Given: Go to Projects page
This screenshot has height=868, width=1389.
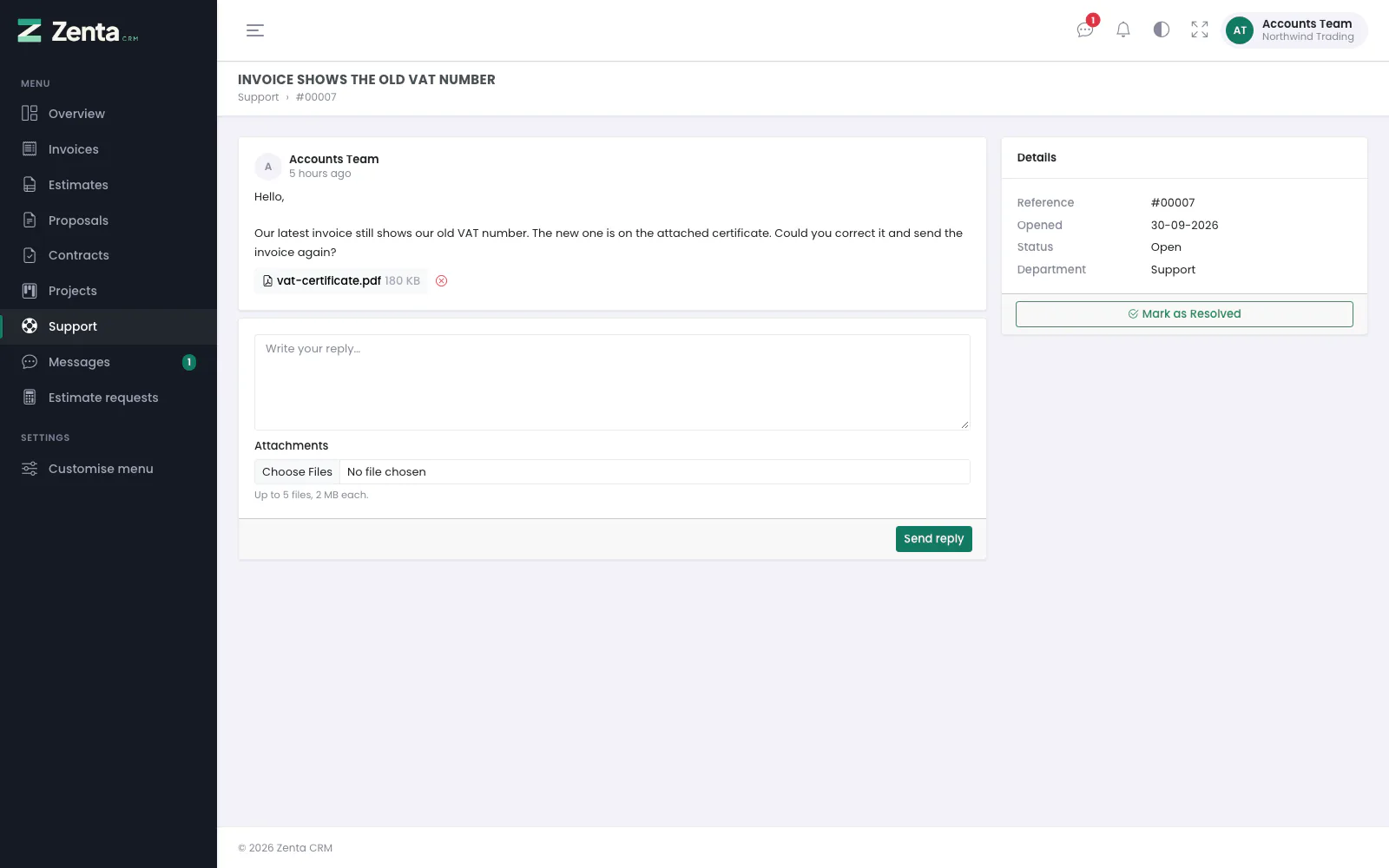Looking at the screenshot, I should (109, 291).
